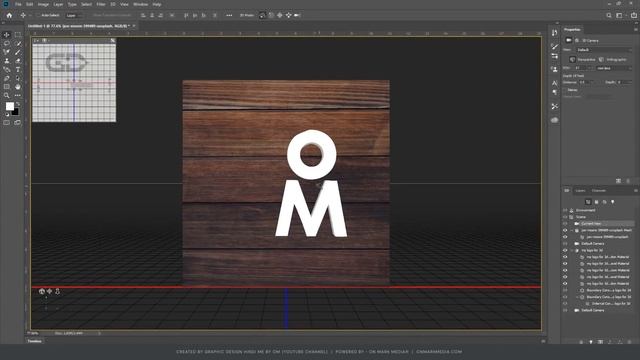The image size is (640, 360).
Task: Select the Eraser tool
Action: [x=18, y=60]
